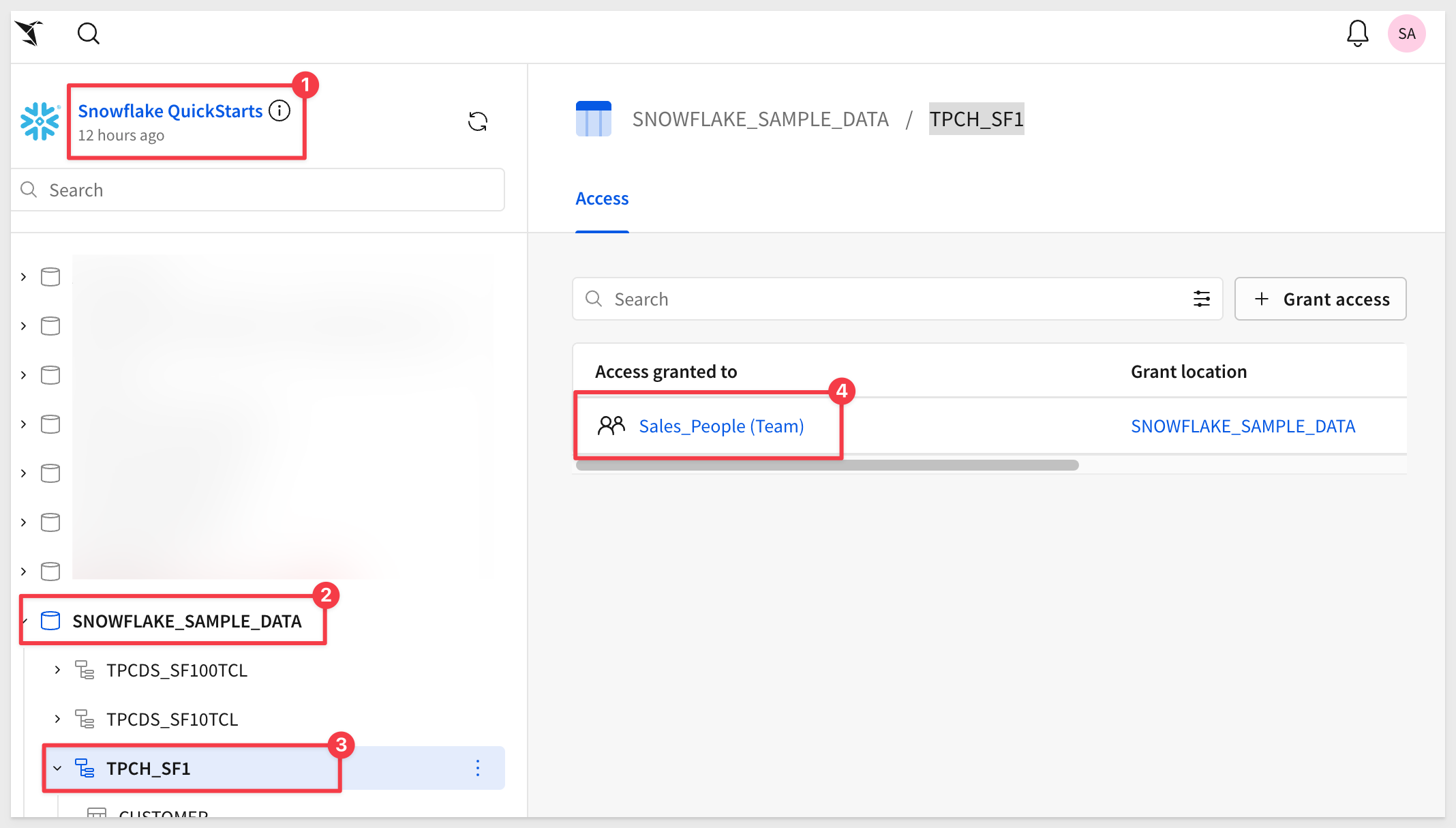Open the Snowflake QuickStarts connection link

170,110
